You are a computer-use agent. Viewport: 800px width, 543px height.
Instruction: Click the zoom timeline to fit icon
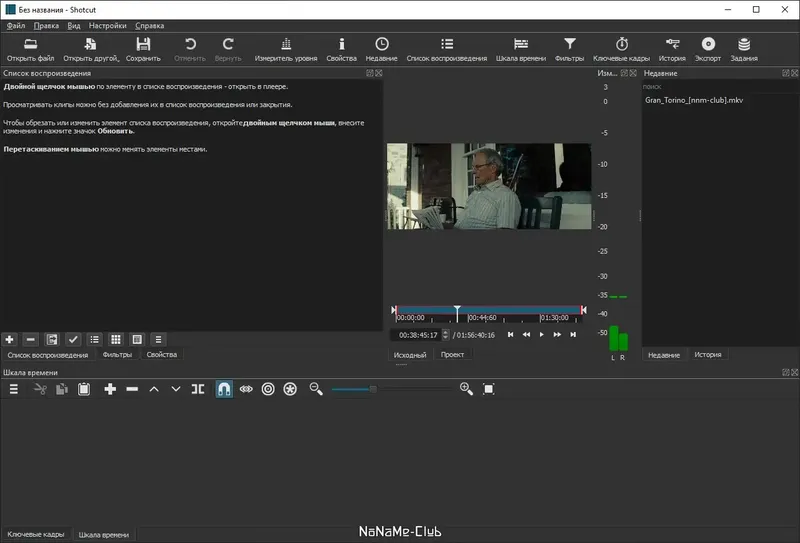[489, 389]
